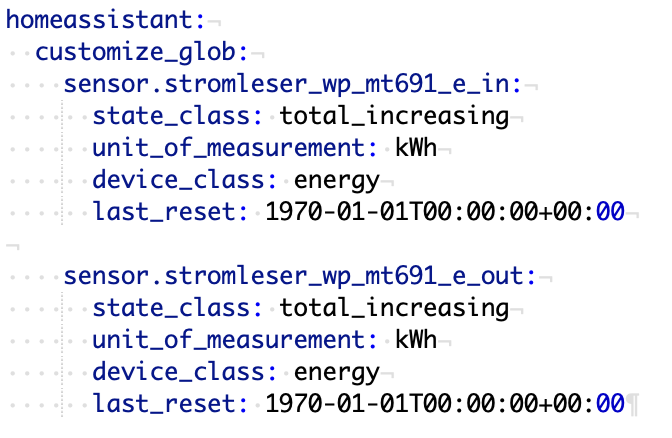Click total_increasing value under the e_out sensor
The height and width of the screenshot is (438, 672).
394,307
